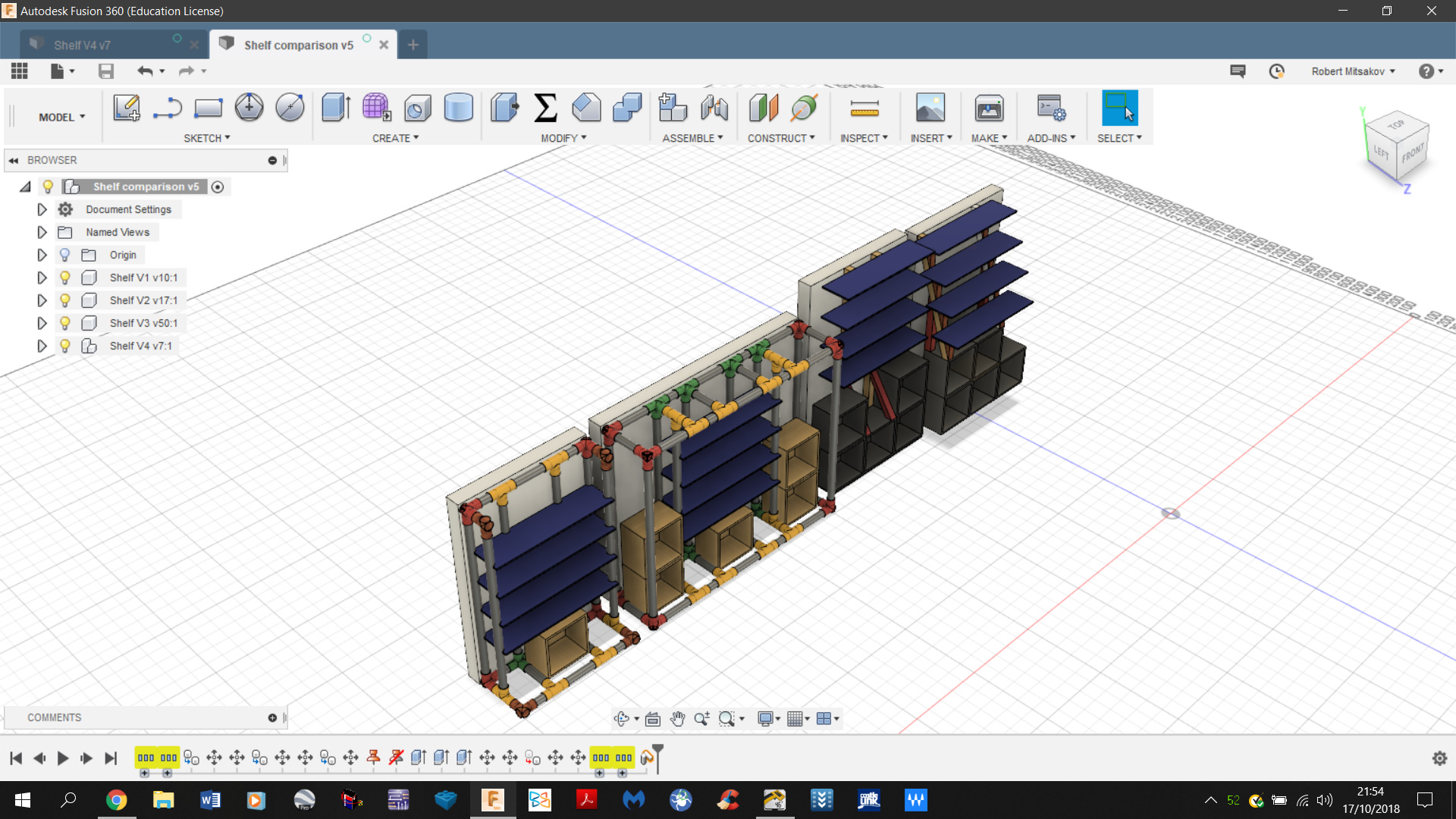The height and width of the screenshot is (819, 1456).
Task: Click the Undo arrow
Action: pos(145,71)
